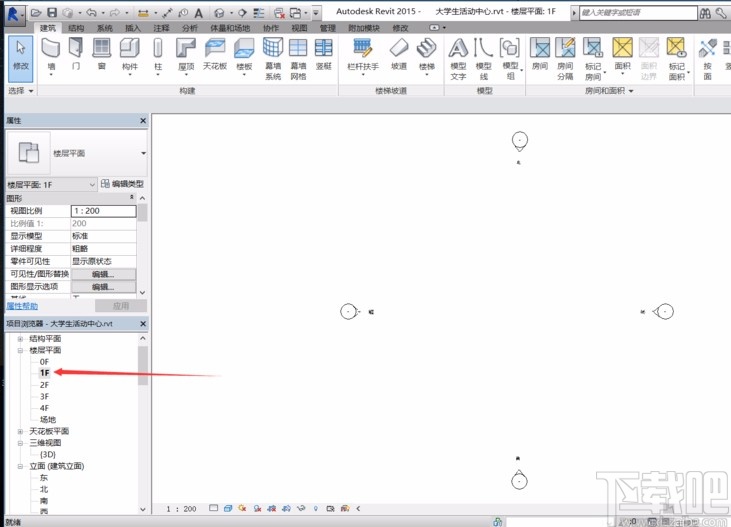The width and height of the screenshot is (731, 527).
Task: Switch to the 系统 ribbon tab
Action: (104, 28)
